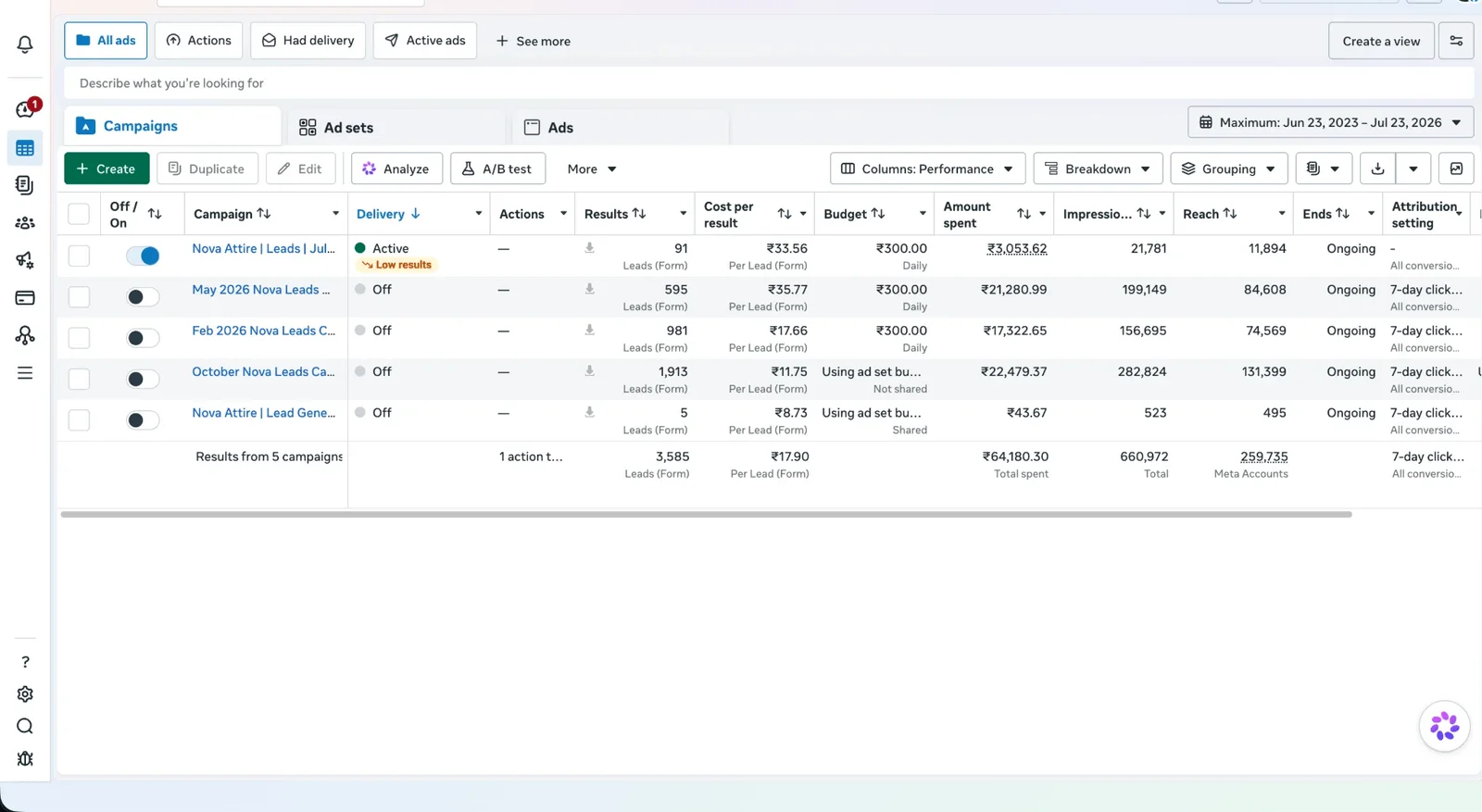Click the Describe what you're looking for field
The height and width of the screenshot is (812, 1482).
click(x=769, y=83)
